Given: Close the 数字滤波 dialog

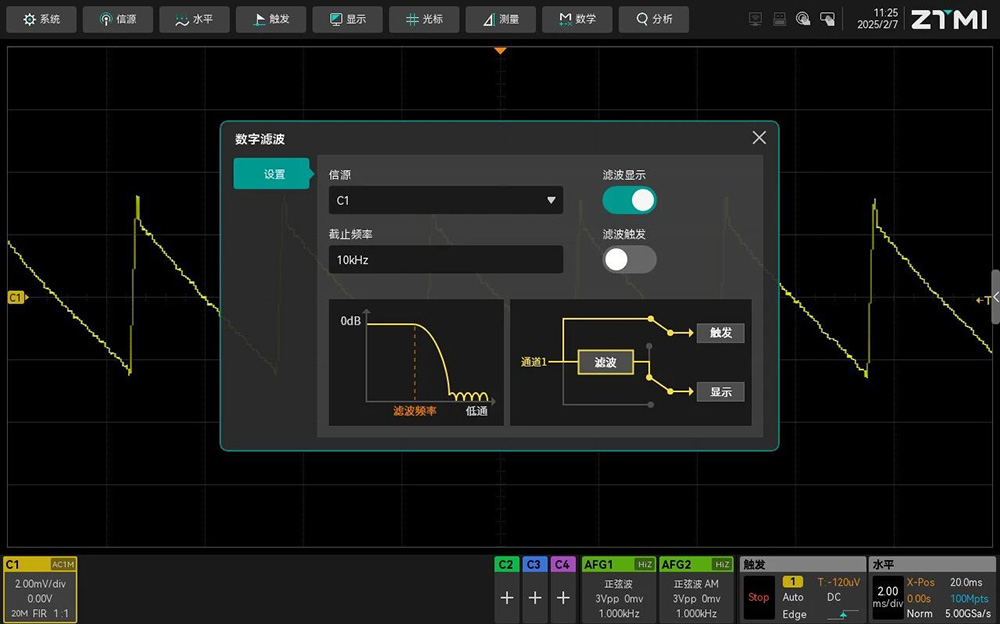Looking at the screenshot, I should [x=759, y=138].
